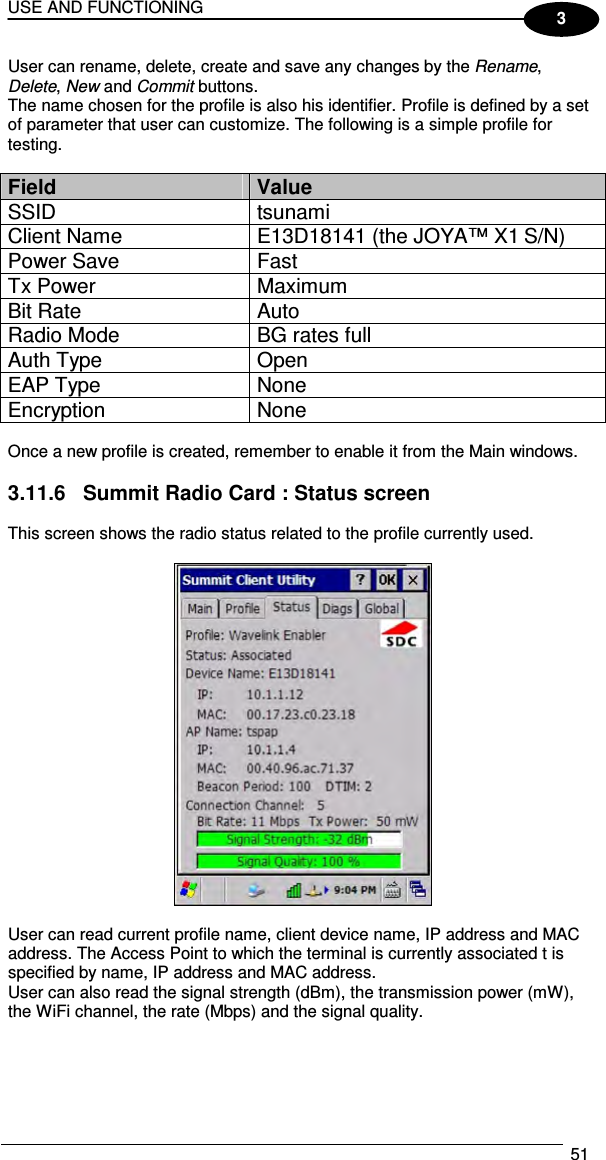Image resolution: width=606 pixels, height=1160 pixels.
Task: Click the 'Bit Rate' table cell
Action: pyautogui.click(x=124, y=311)
